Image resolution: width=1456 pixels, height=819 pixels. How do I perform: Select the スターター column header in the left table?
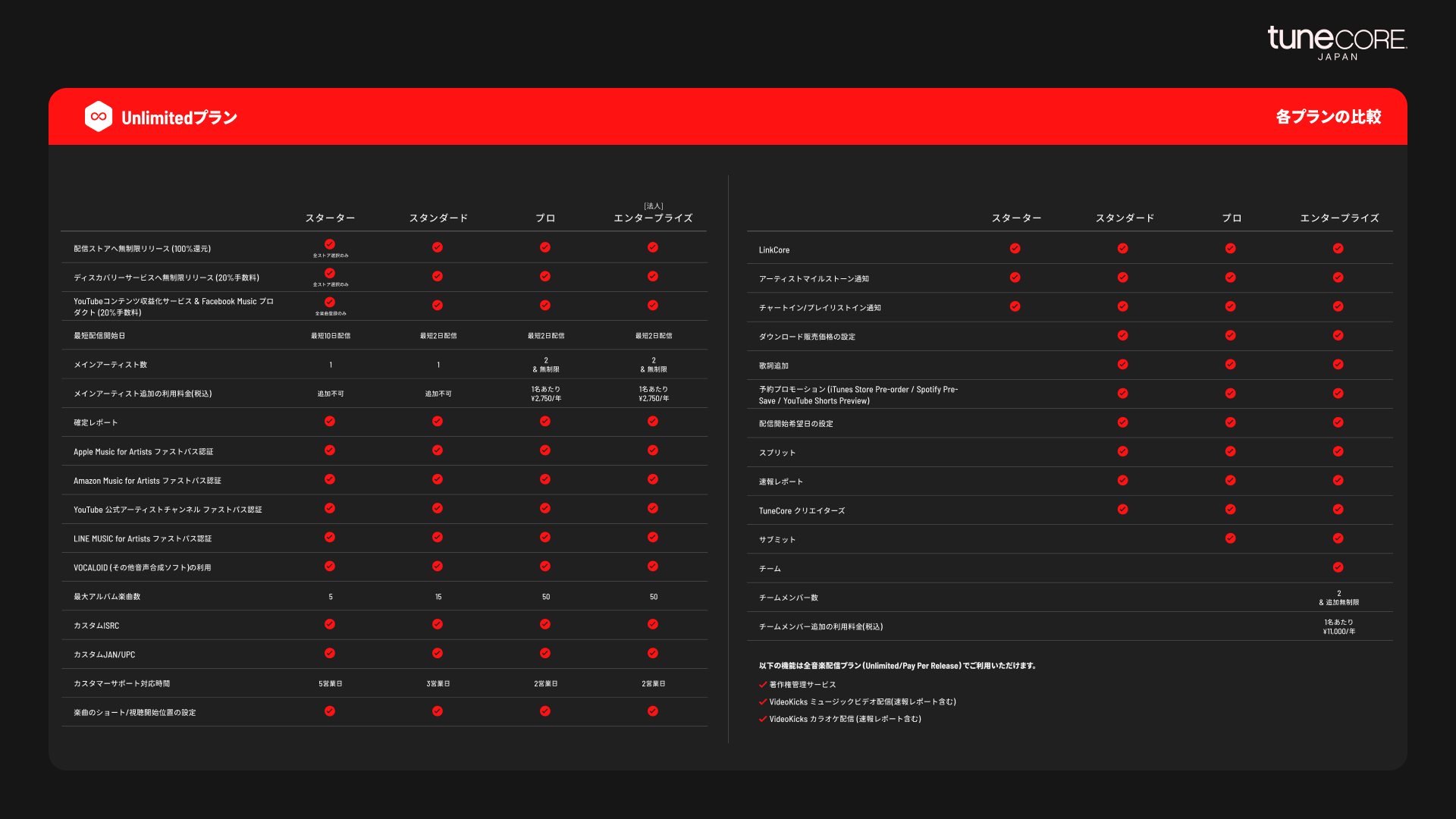coord(330,218)
